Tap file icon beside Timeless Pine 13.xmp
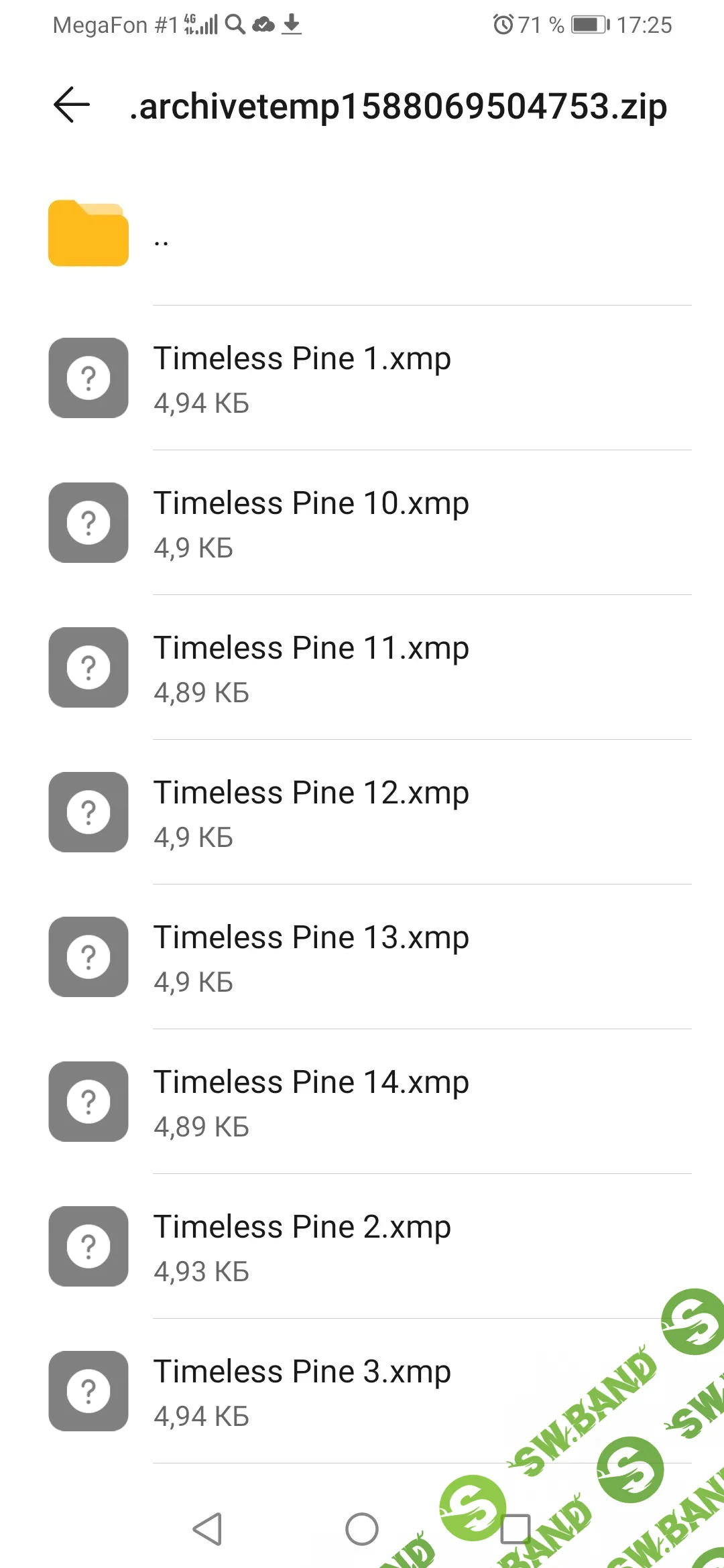Screen dimensions: 724x1568 click(x=88, y=957)
